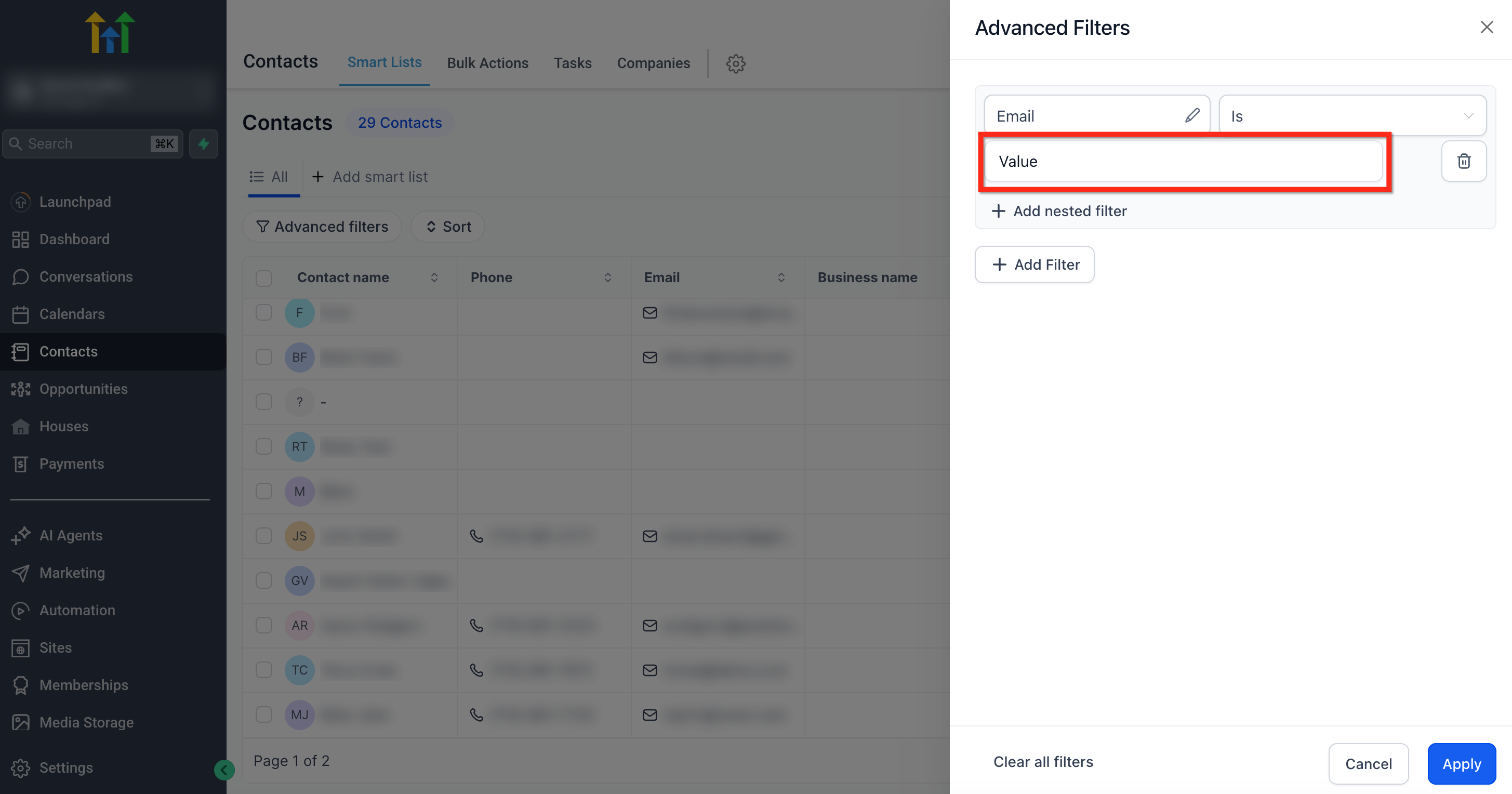Select the checkbox for contact JS
The image size is (1512, 794).
point(264,536)
